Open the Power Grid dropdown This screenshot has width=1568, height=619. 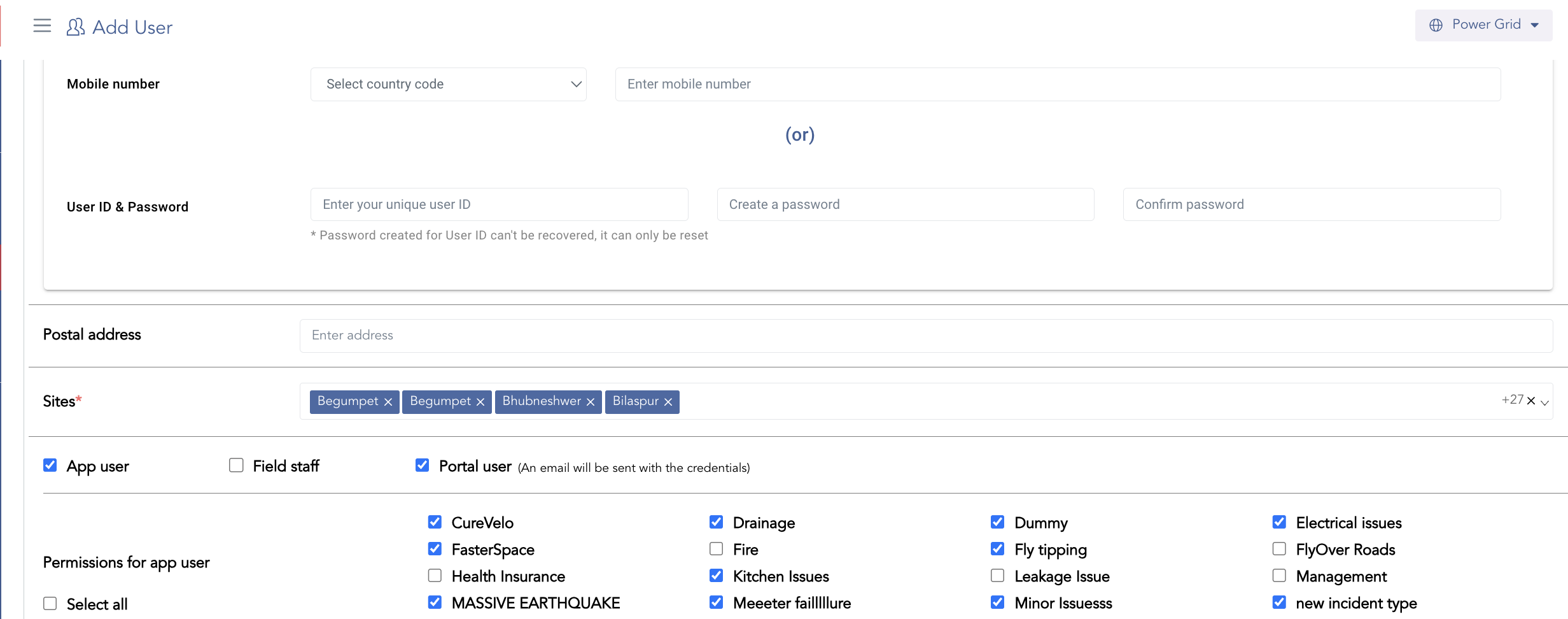[1483, 25]
